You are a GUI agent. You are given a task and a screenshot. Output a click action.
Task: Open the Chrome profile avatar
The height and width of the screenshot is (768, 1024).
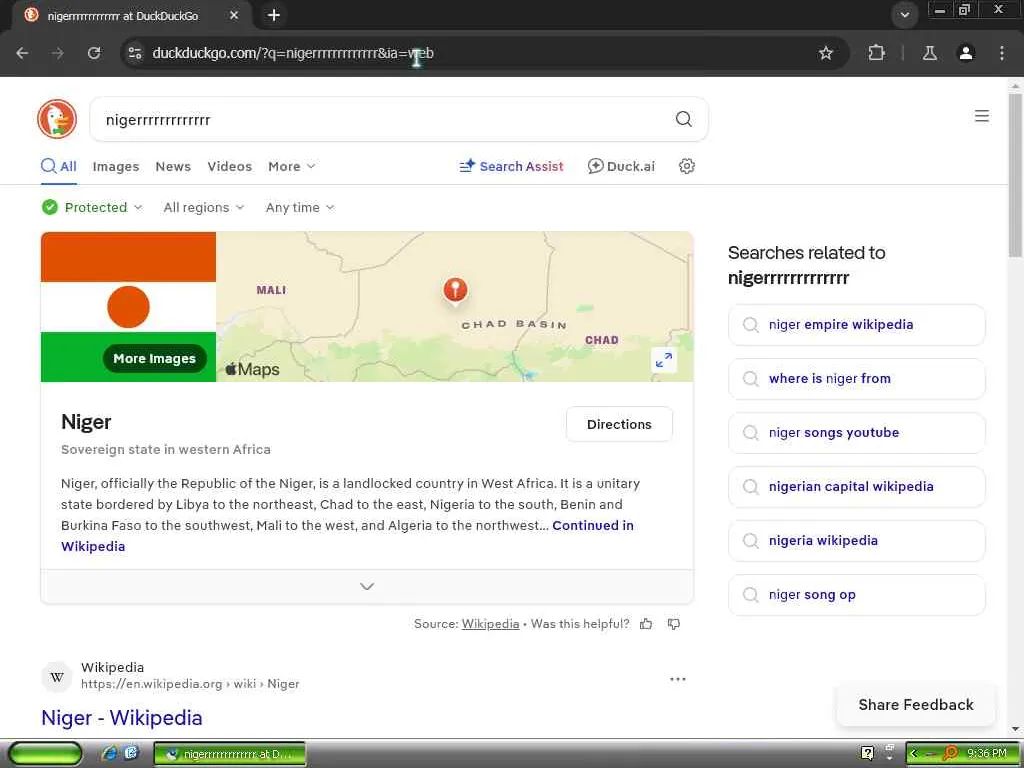[x=965, y=53]
